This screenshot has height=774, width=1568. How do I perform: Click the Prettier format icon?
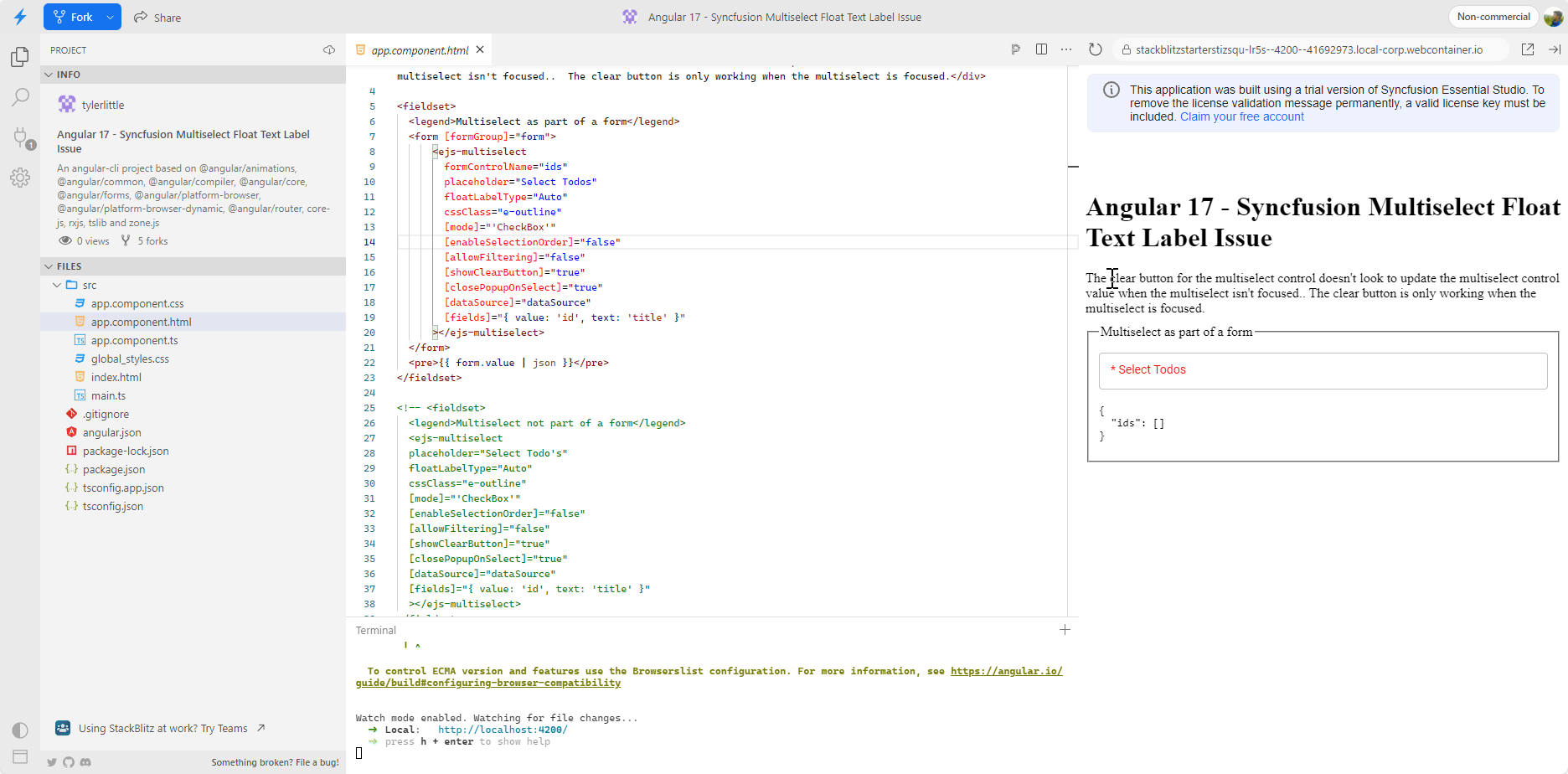coord(1016,49)
